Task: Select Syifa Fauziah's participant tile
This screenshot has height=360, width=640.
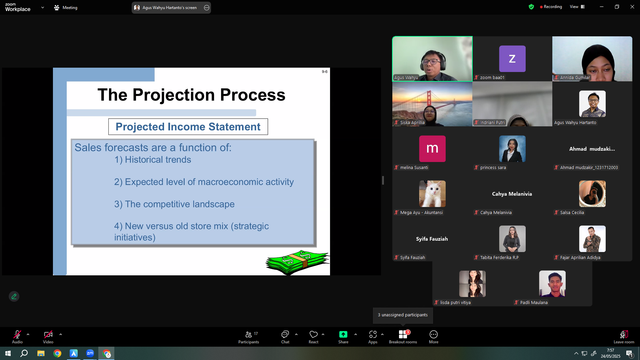Action: [x=432, y=239]
